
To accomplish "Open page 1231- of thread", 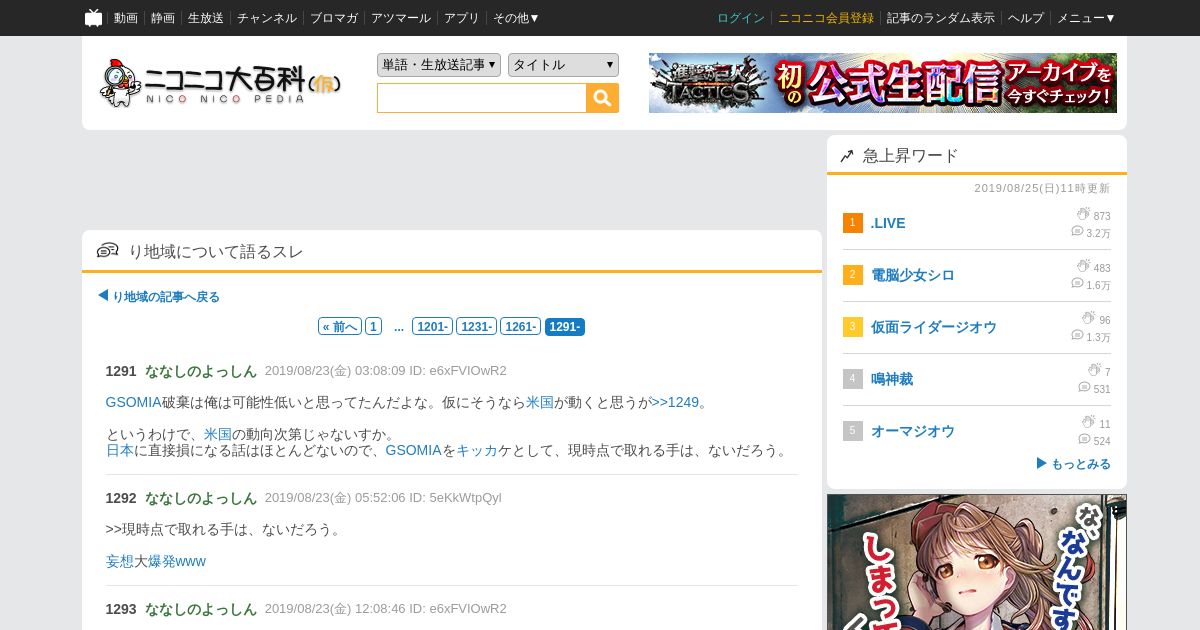I will click(x=476, y=327).
